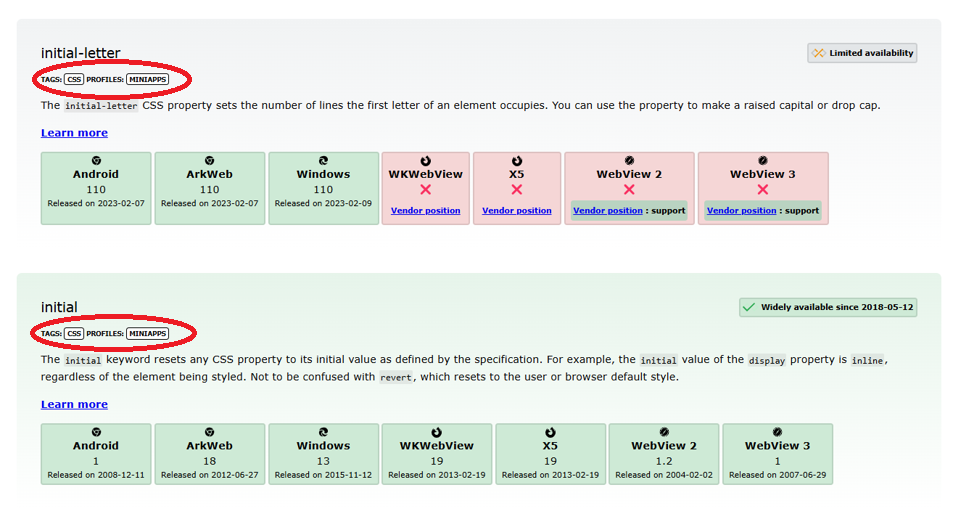953x514 pixels.
Task: Click the WebView 2 icon in initial section
Action: [x=664, y=432]
